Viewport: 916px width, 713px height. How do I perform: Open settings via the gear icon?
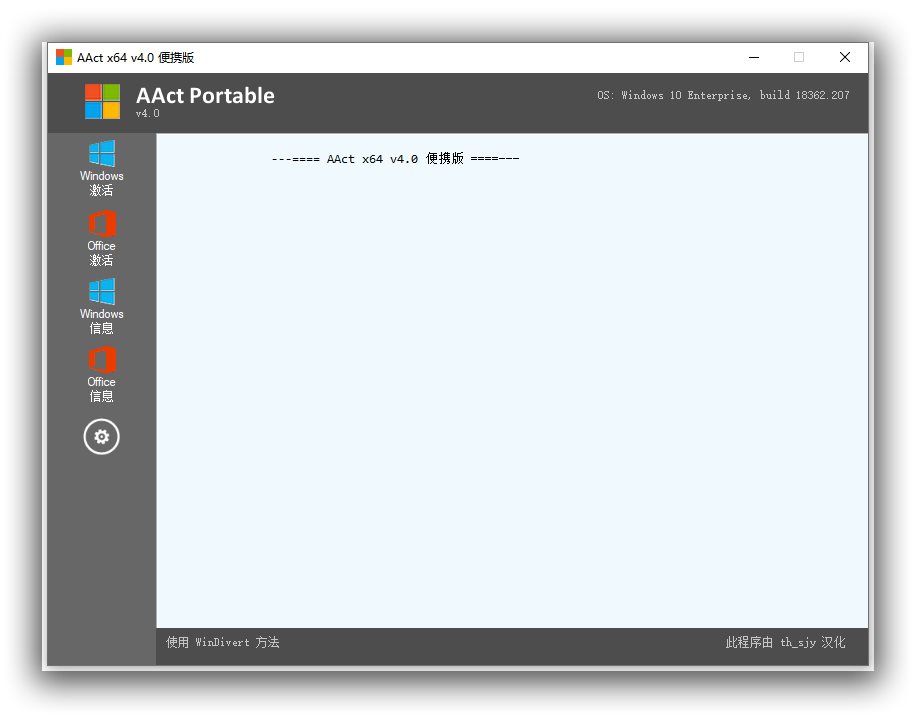coord(102,437)
